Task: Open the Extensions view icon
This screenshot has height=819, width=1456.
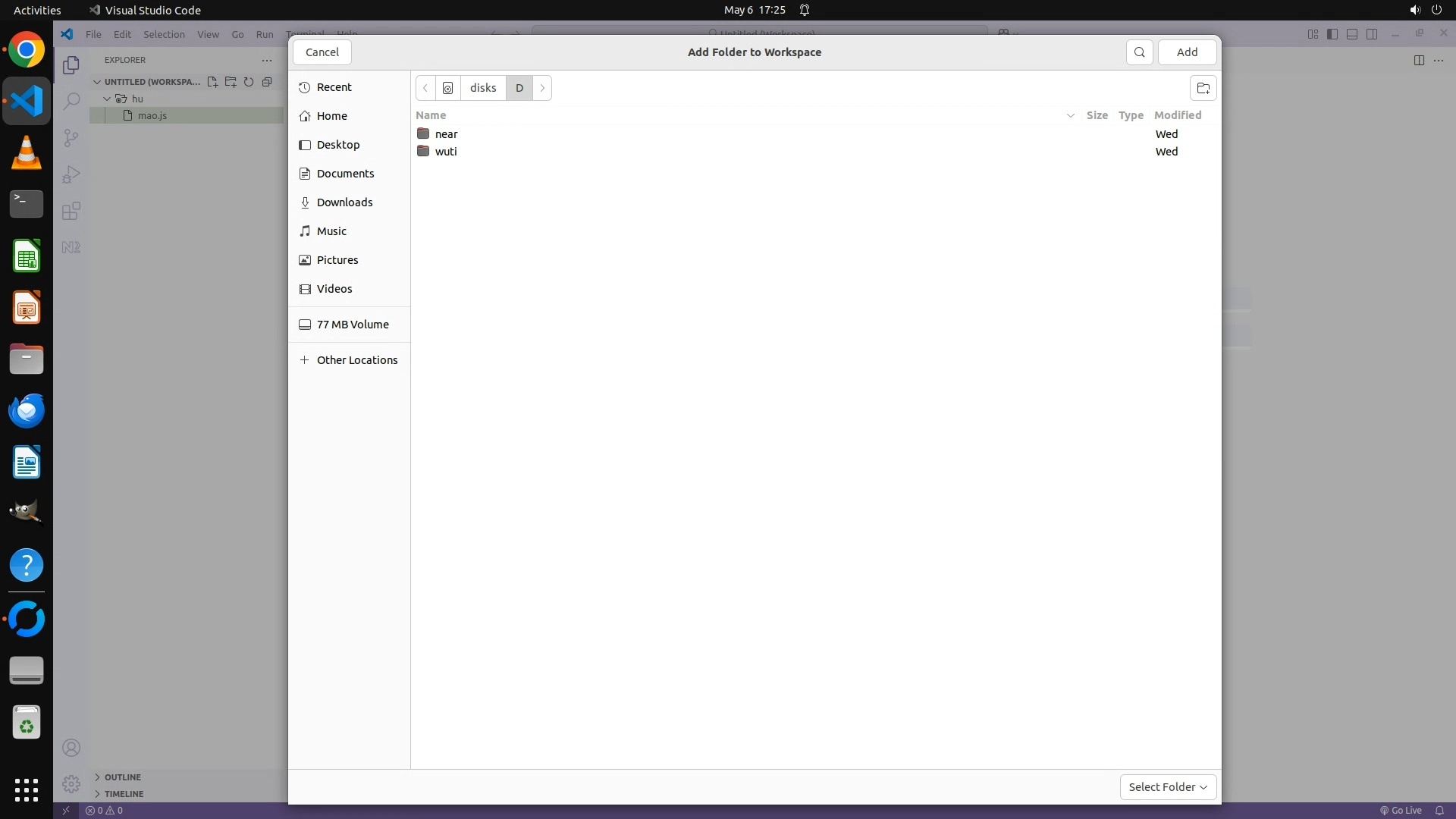Action: pos(71,211)
